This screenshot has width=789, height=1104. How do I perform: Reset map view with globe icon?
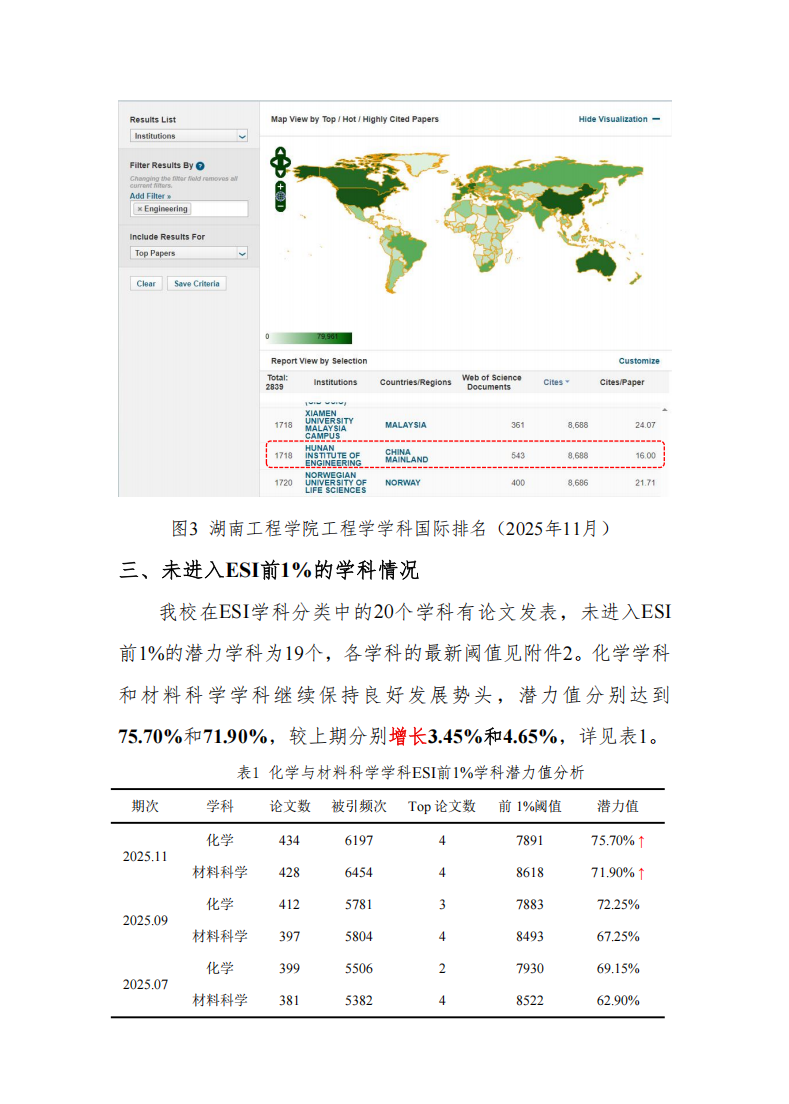[281, 196]
